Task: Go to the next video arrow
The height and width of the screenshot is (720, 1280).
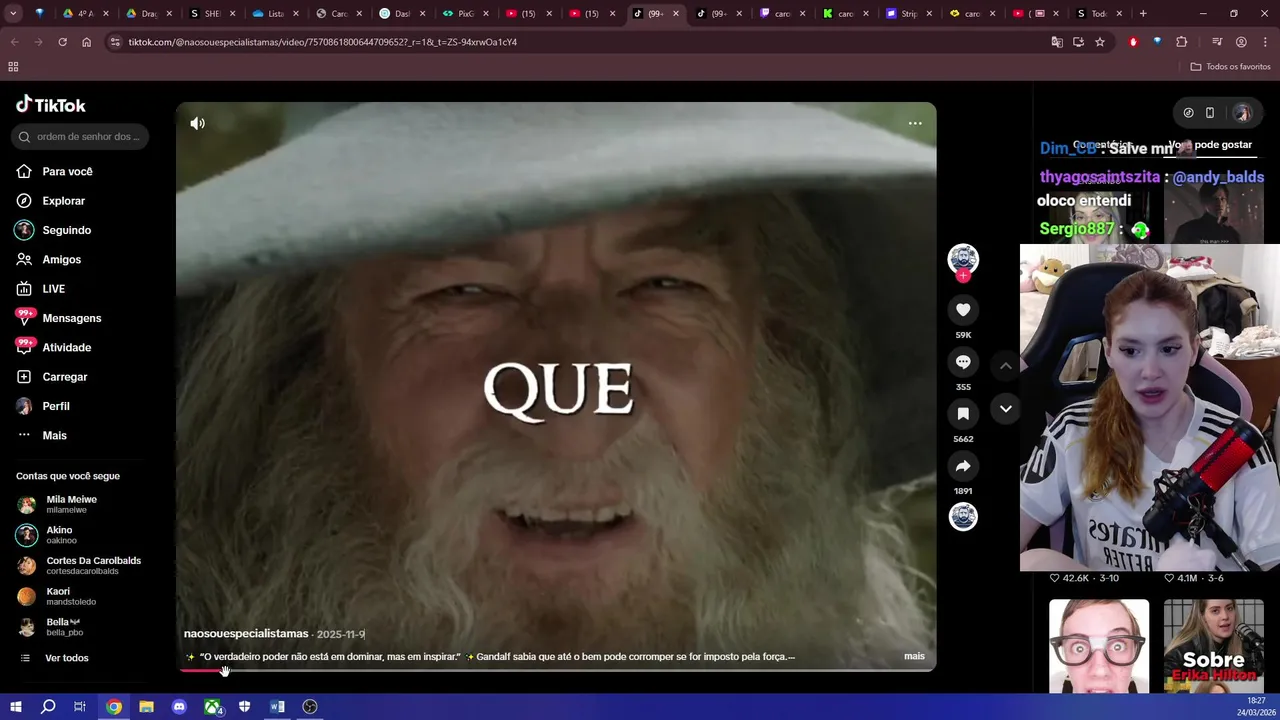Action: (1006, 409)
